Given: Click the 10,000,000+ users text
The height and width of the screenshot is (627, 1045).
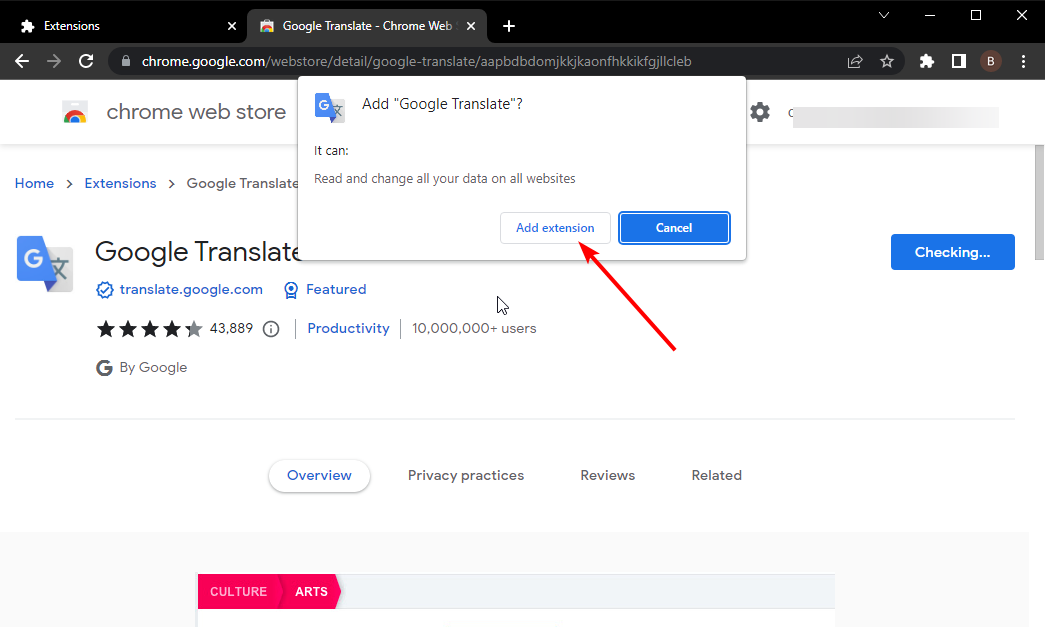Looking at the screenshot, I should (x=474, y=328).
